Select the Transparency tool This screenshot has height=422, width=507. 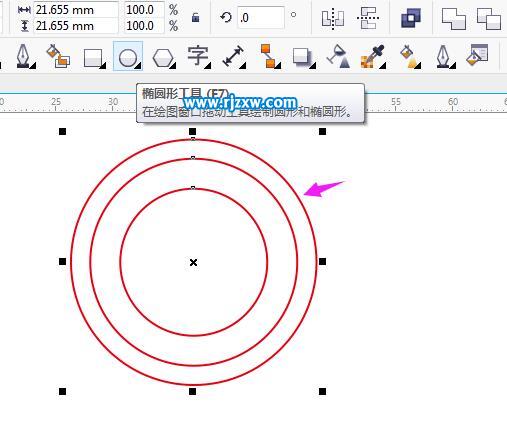[x=338, y=56]
